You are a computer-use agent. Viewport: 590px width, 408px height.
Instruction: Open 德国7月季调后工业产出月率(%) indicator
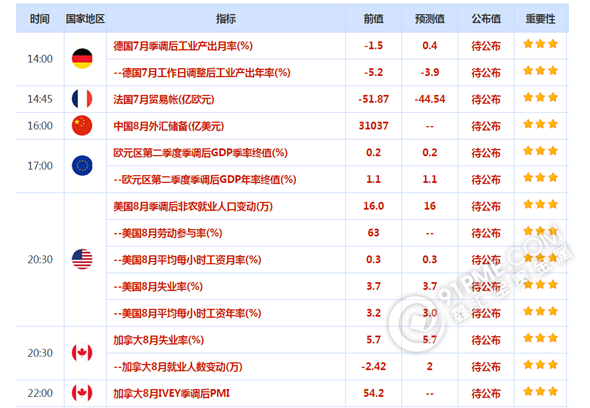pos(183,46)
